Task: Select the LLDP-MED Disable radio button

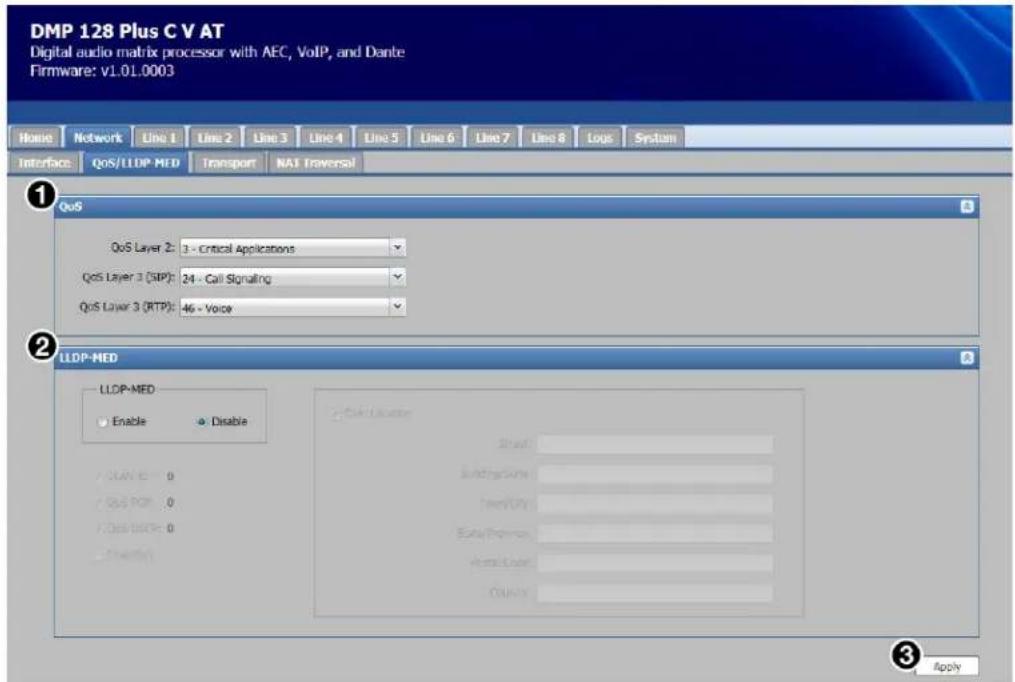Action: pyautogui.click(x=201, y=422)
